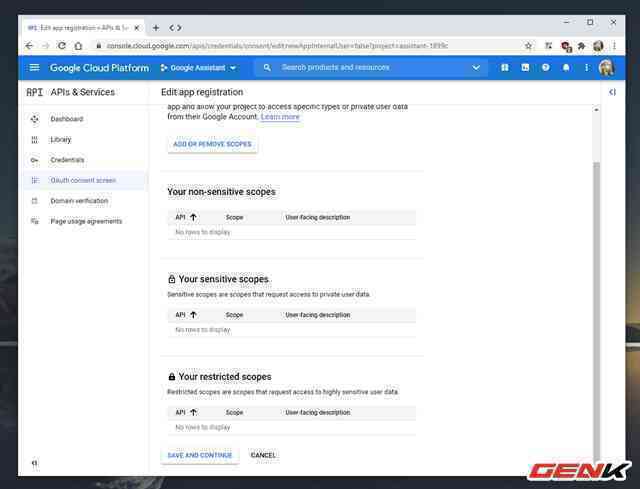Viewport: 640px width, 489px height.
Task: Click the browser address bar URL
Action: click(x=277, y=46)
